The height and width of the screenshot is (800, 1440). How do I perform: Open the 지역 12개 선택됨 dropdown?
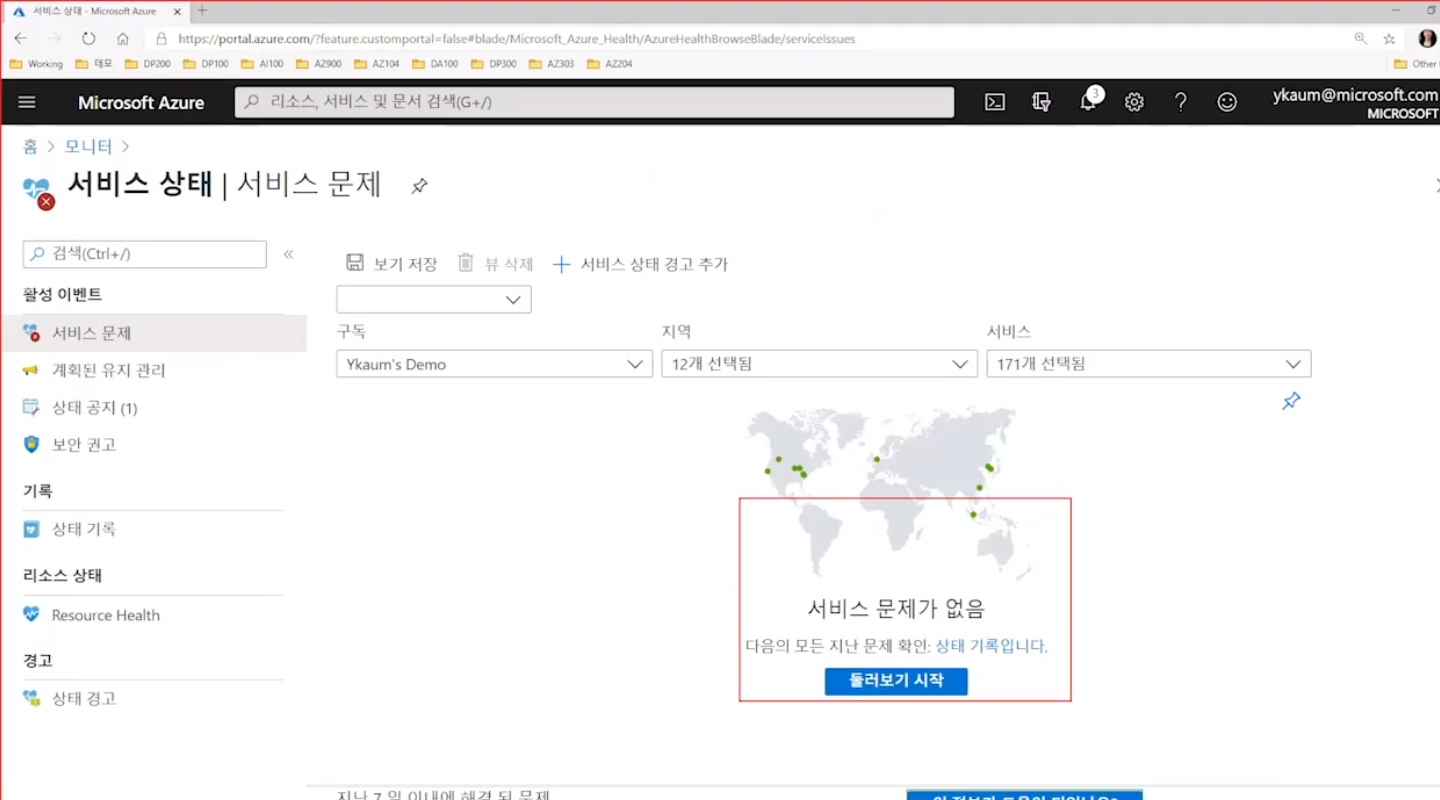(819, 364)
